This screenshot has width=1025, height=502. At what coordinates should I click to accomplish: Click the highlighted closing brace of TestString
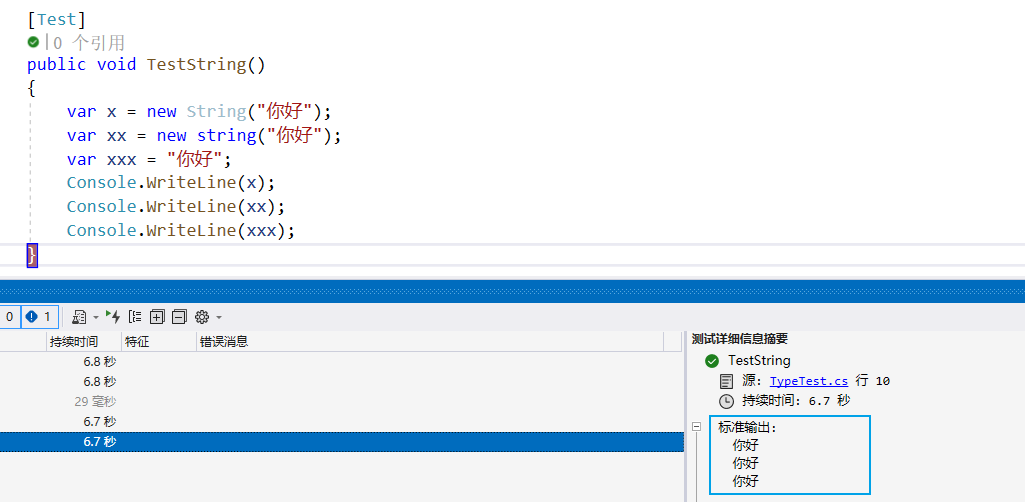click(32, 254)
